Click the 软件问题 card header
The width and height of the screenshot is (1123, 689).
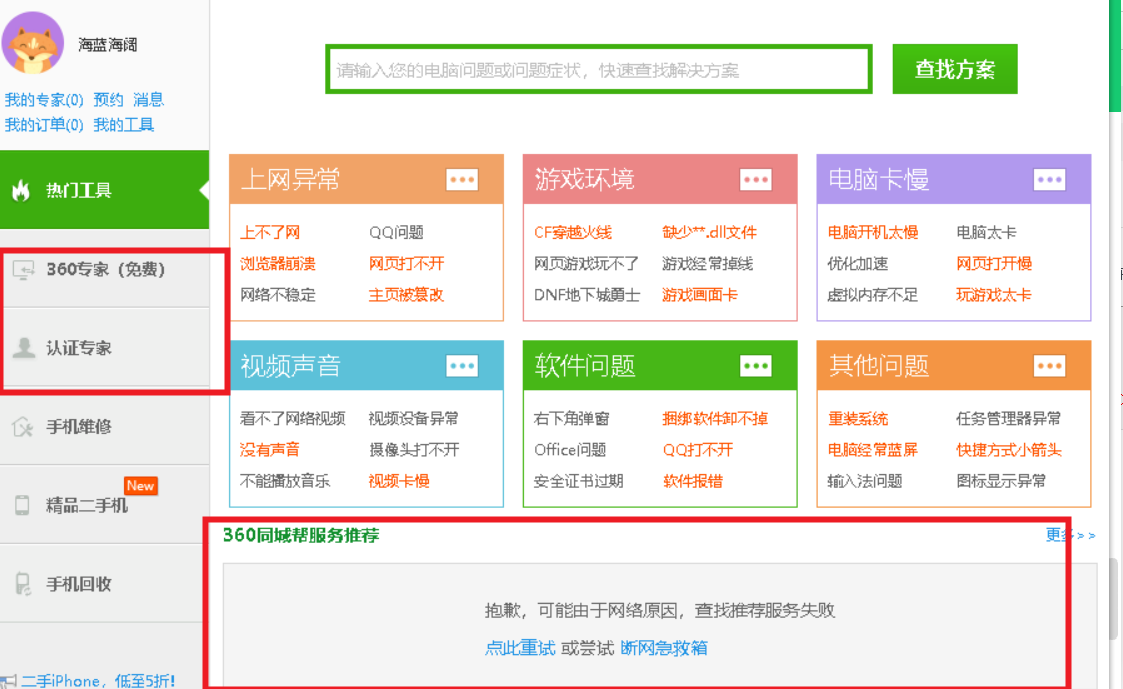coord(660,365)
